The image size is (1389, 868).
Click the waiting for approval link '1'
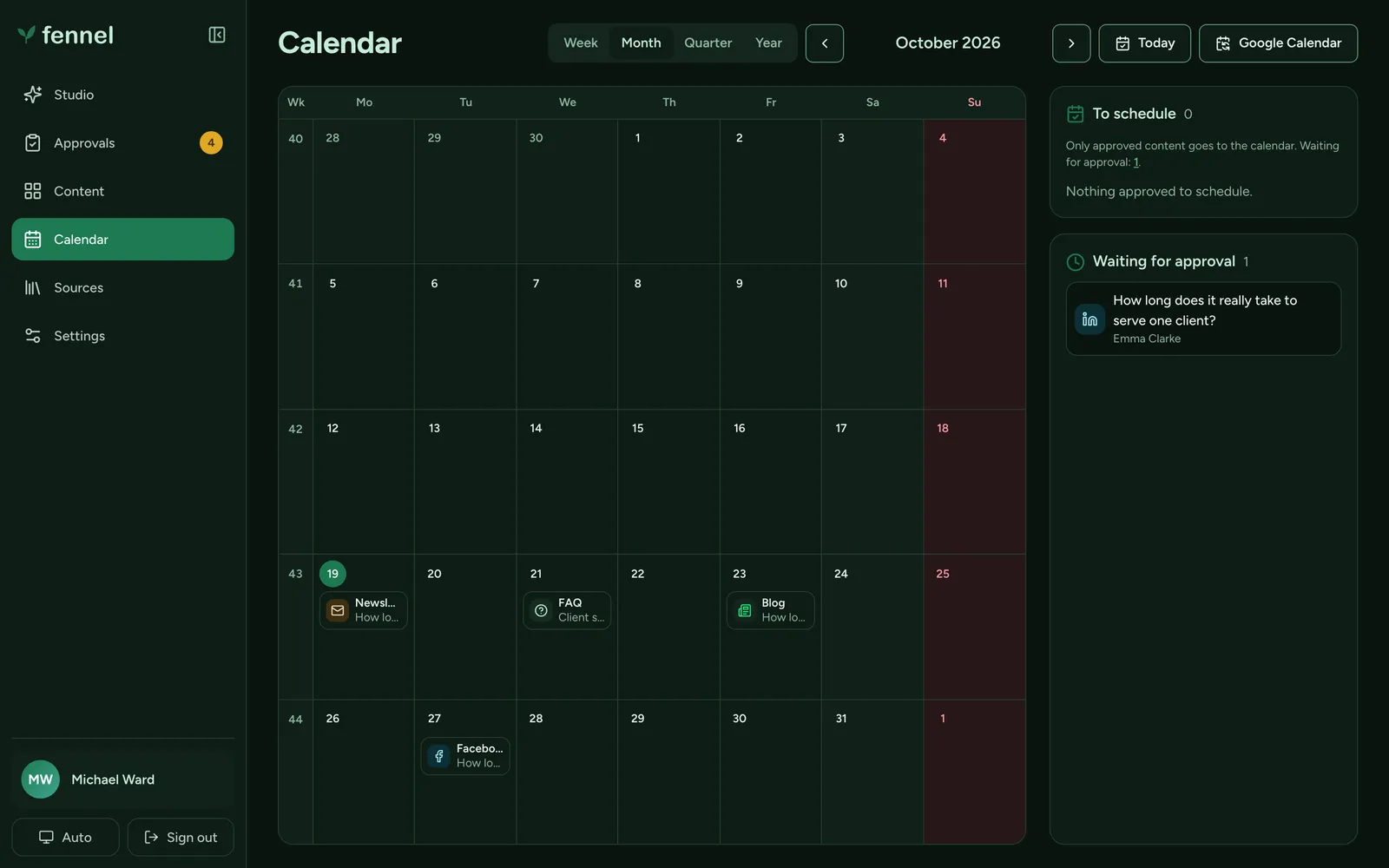pos(1136,162)
